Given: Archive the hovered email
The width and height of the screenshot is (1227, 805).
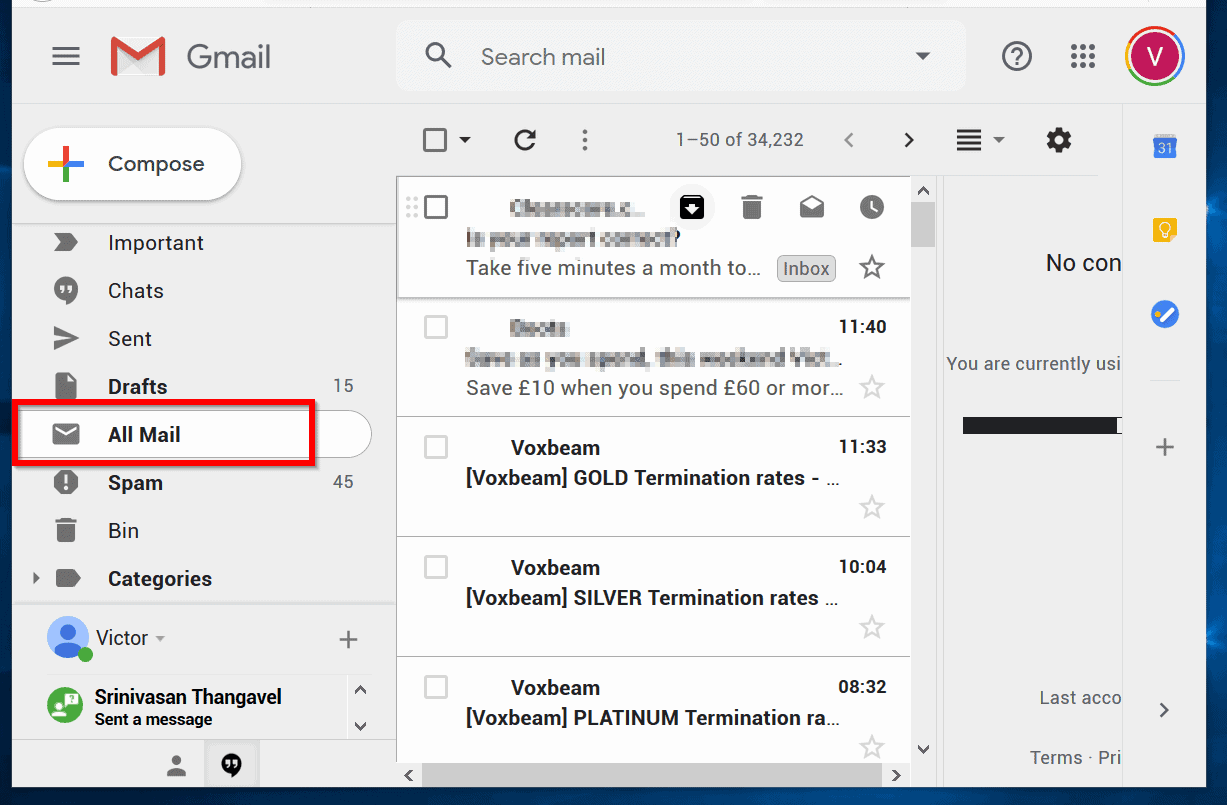Looking at the screenshot, I should (692, 207).
